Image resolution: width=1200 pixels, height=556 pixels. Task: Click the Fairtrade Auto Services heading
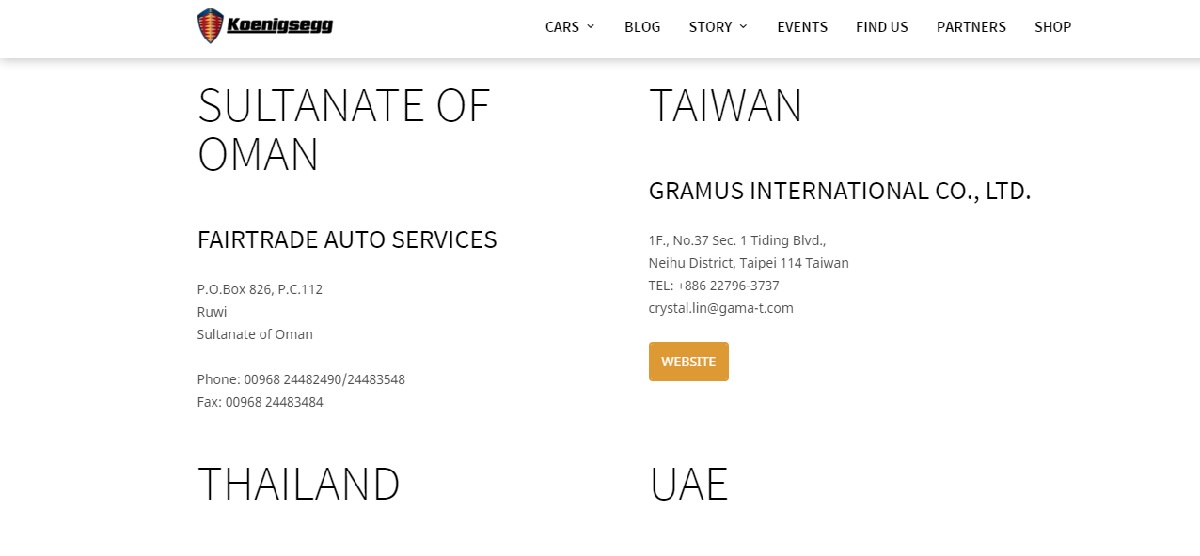[x=347, y=240]
